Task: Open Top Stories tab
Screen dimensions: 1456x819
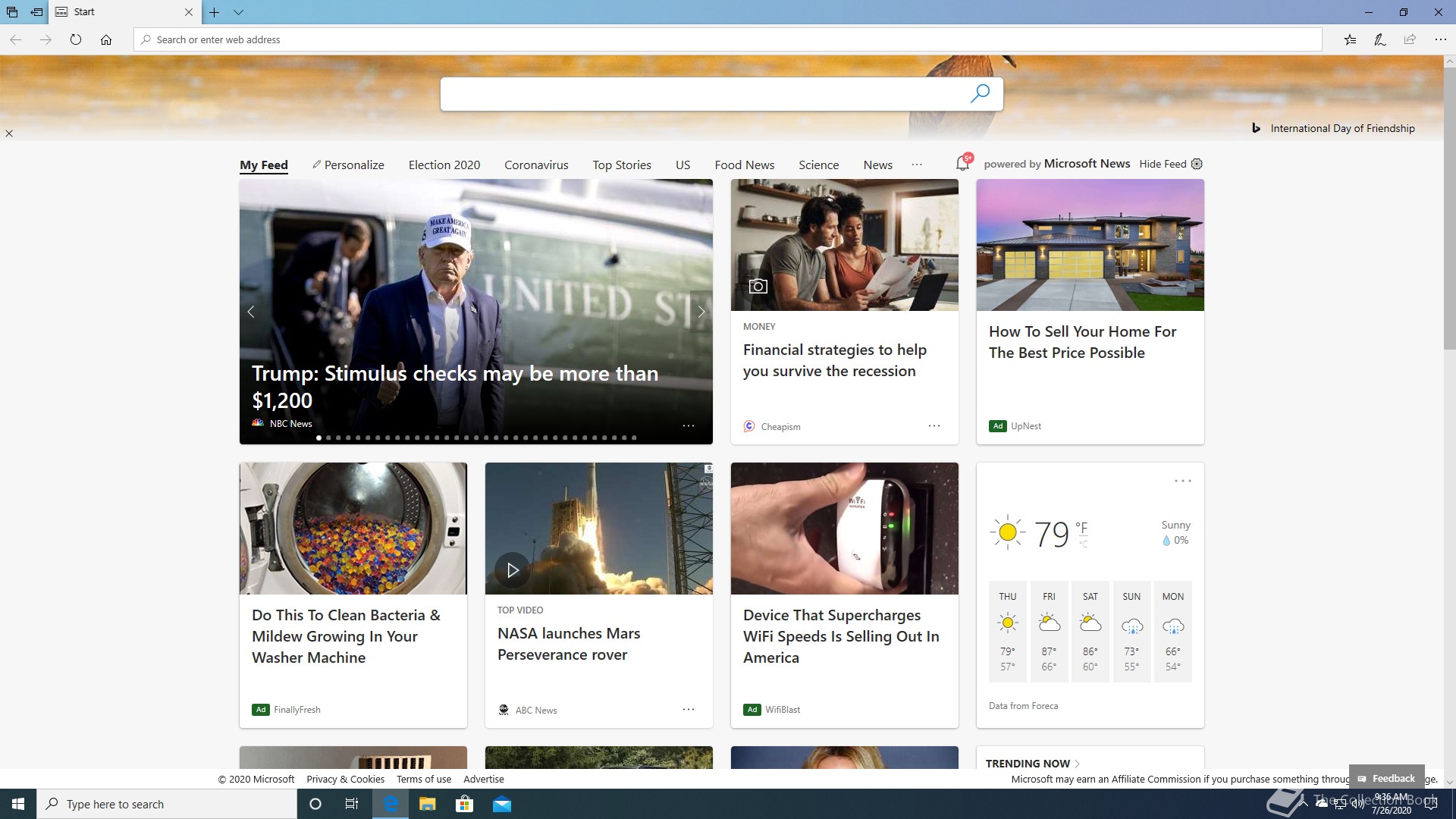Action: coord(622,165)
